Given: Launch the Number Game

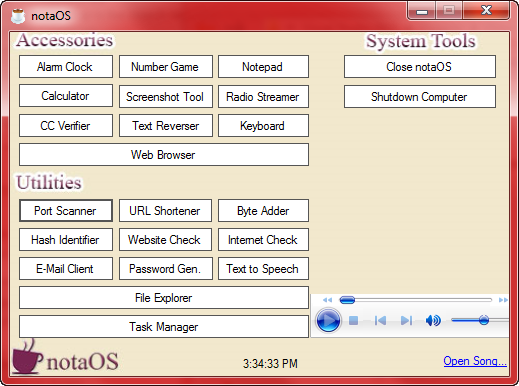Looking at the screenshot, I should pos(166,67).
